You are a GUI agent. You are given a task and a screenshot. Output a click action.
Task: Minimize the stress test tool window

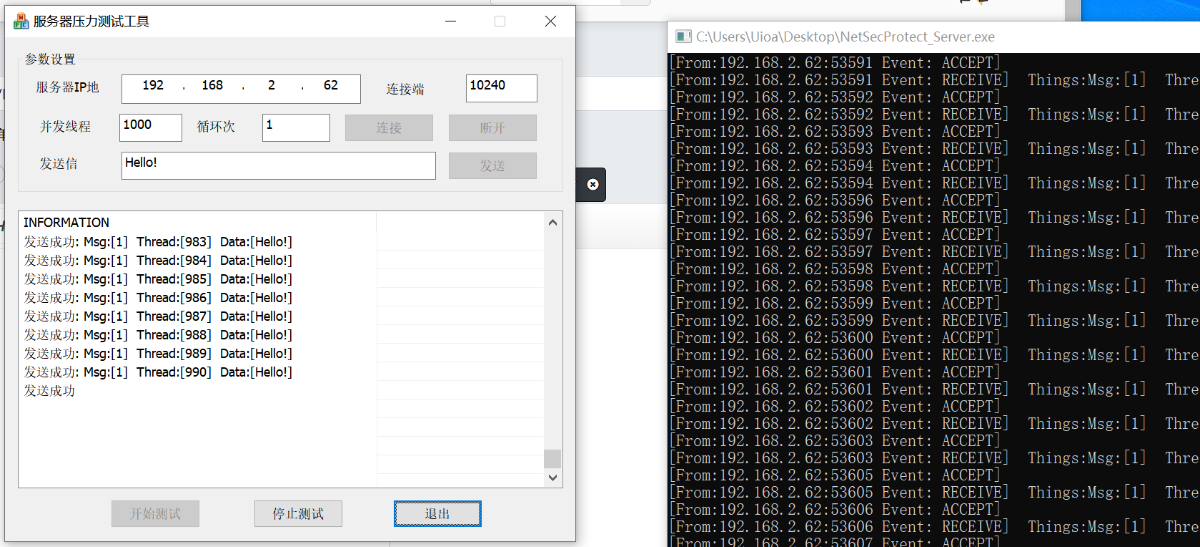pyautogui.click(x=451, y=21)
